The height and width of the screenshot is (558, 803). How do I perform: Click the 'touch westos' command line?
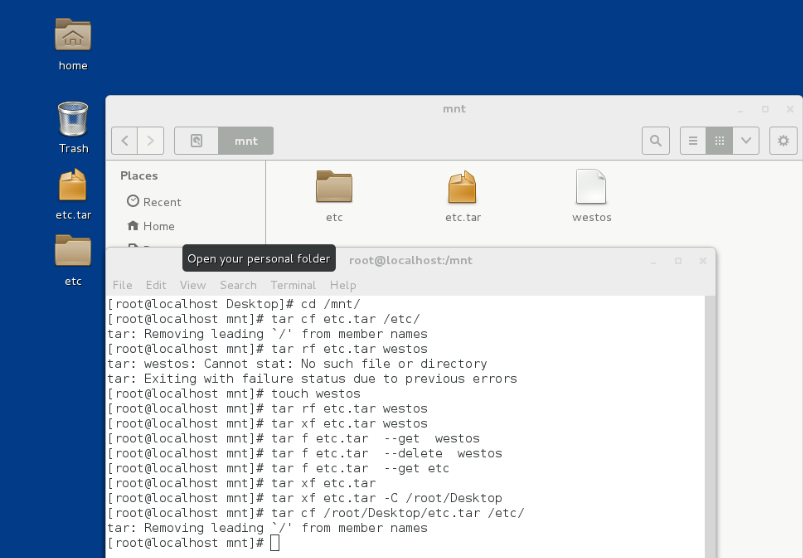point(234,393)
